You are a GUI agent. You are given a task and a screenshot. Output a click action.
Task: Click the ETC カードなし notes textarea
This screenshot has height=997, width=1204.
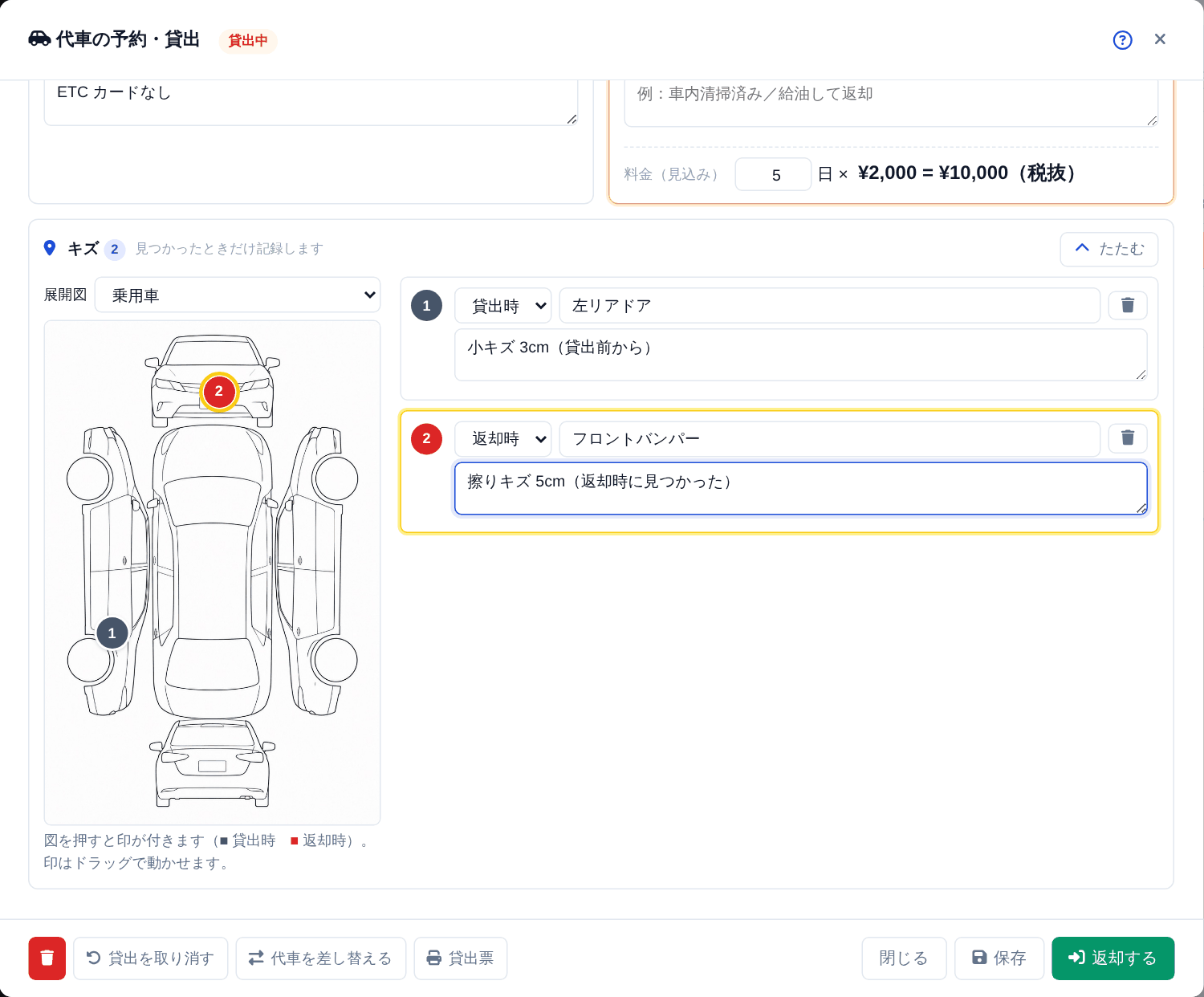point(311,103)
